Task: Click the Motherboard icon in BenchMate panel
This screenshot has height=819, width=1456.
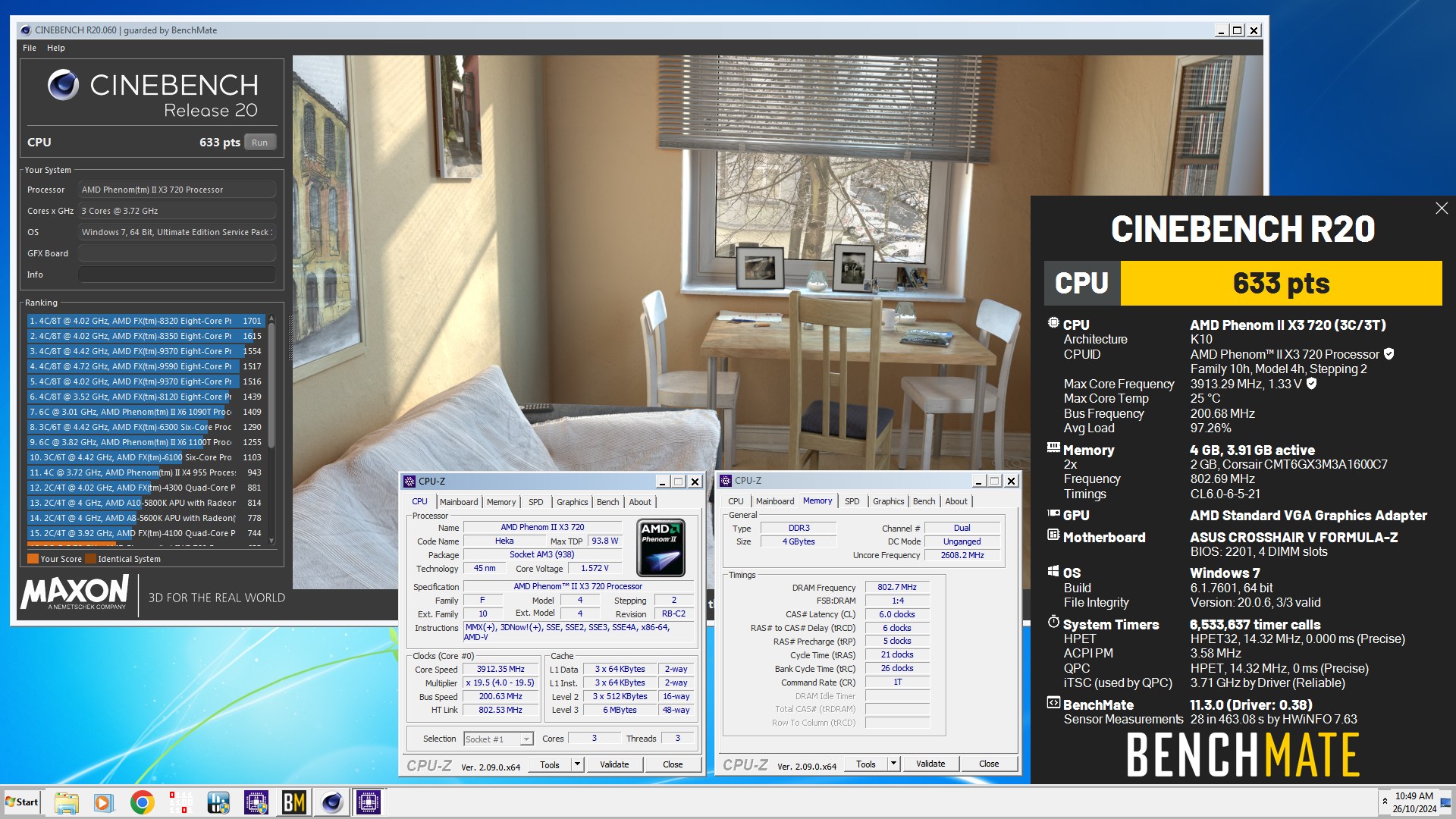Action: point(1053,535)
